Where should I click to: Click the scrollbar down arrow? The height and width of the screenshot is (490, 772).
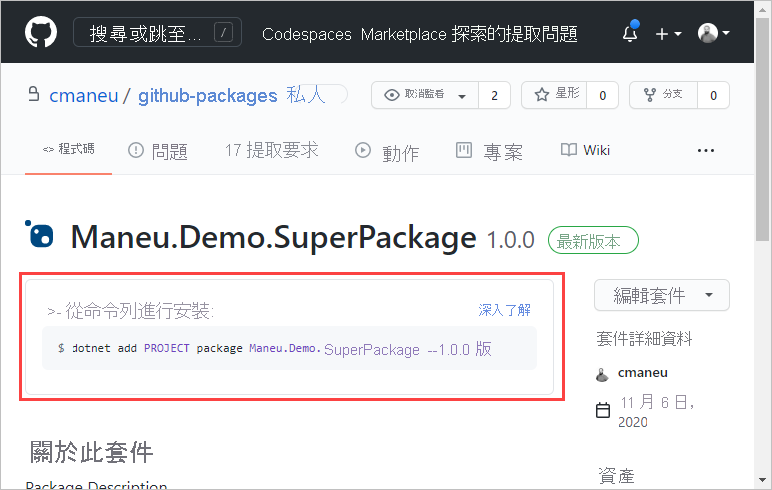763,479
